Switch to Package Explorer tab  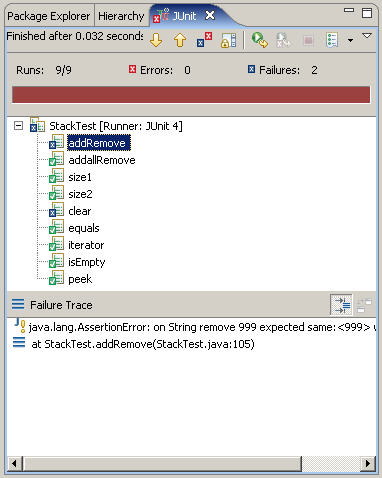point(49,16)
